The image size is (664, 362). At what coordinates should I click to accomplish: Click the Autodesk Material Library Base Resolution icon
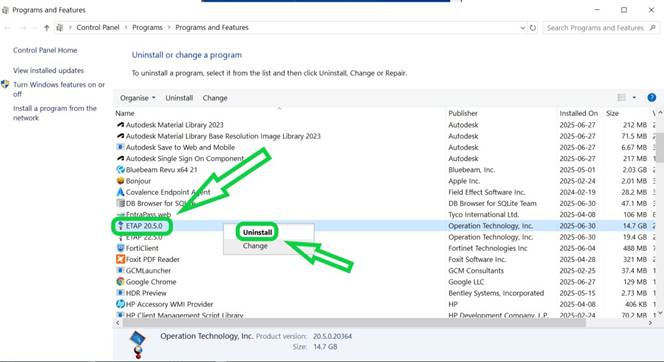(120, 136)
